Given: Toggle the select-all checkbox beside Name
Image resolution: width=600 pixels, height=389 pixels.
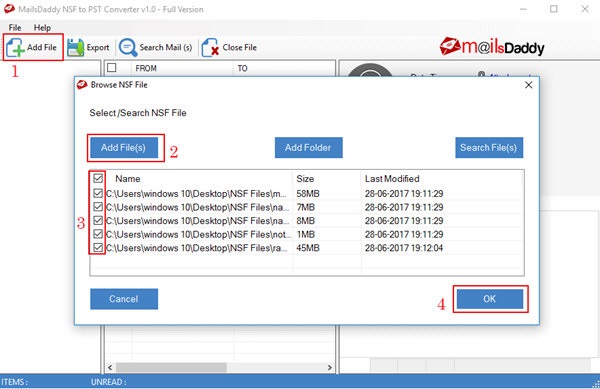Looking at the screenshot, I should (98, 178).
